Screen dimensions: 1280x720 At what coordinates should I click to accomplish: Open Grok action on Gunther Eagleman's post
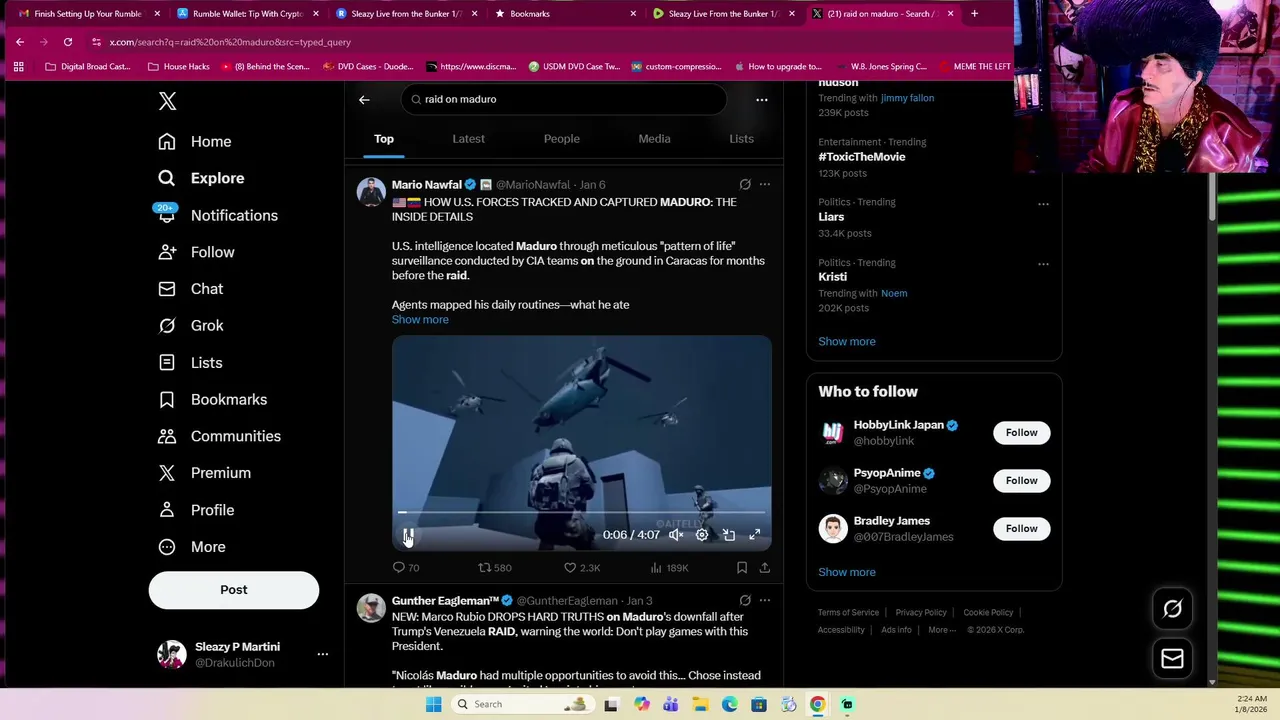pos(745,600)
